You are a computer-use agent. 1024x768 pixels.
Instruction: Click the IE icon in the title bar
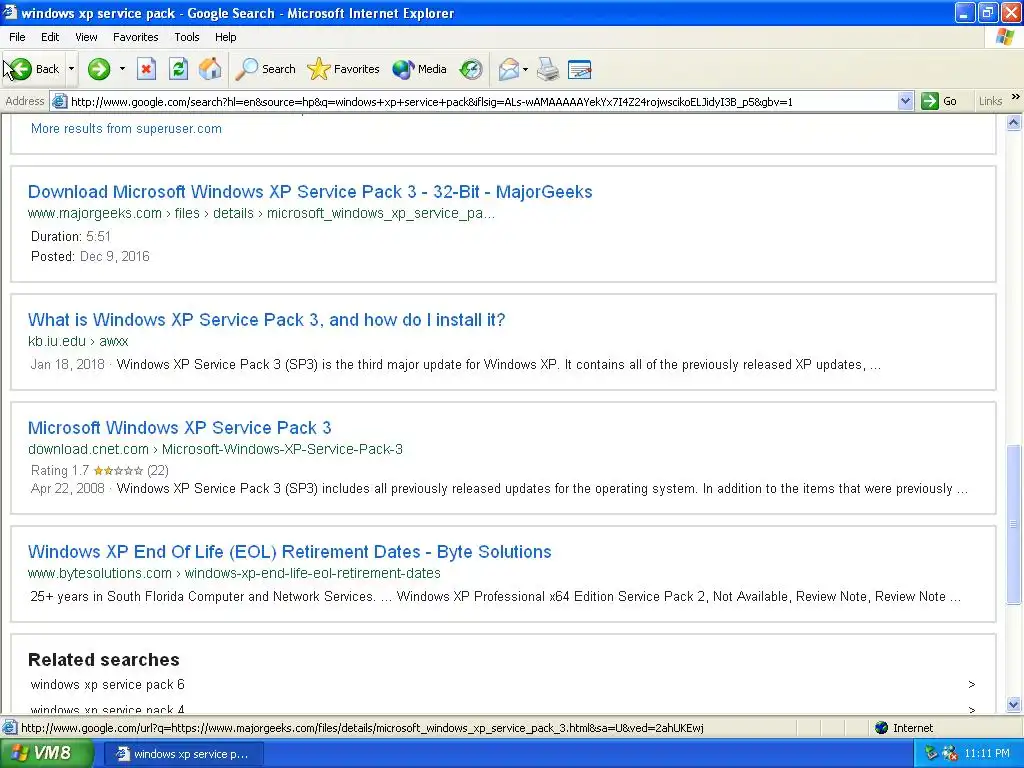[10, 12]
